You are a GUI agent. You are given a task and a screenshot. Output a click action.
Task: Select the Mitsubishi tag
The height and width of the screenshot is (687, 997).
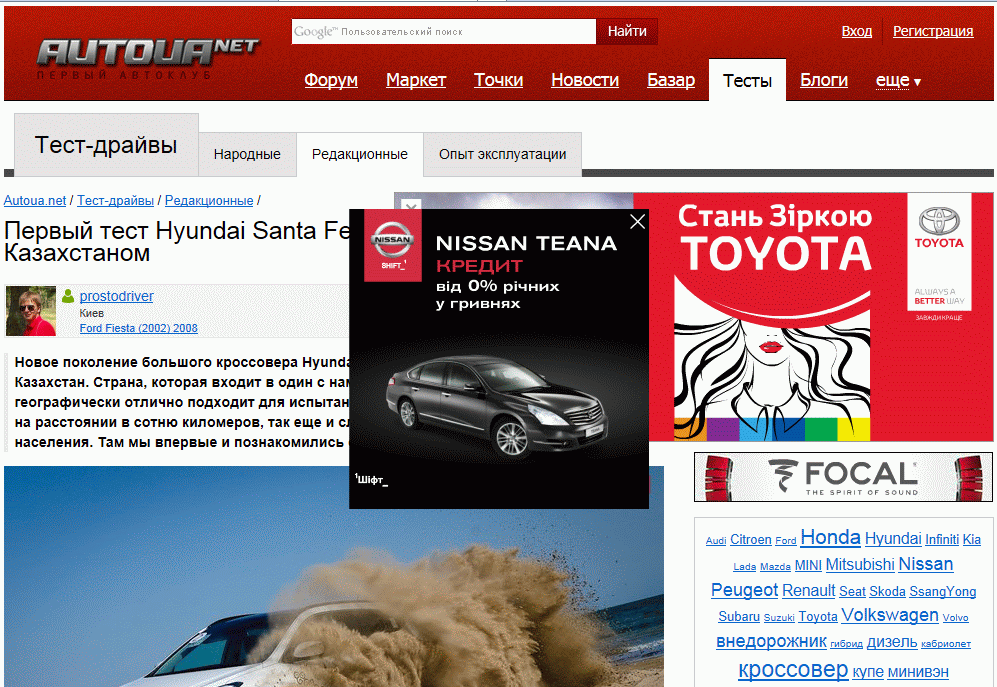(860, 564)
